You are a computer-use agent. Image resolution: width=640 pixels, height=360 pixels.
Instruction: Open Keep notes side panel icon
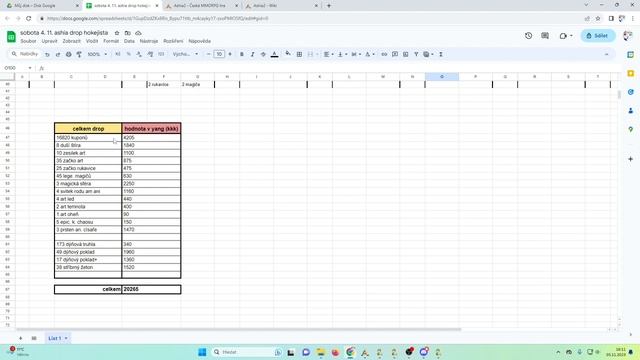click(631, 73)
